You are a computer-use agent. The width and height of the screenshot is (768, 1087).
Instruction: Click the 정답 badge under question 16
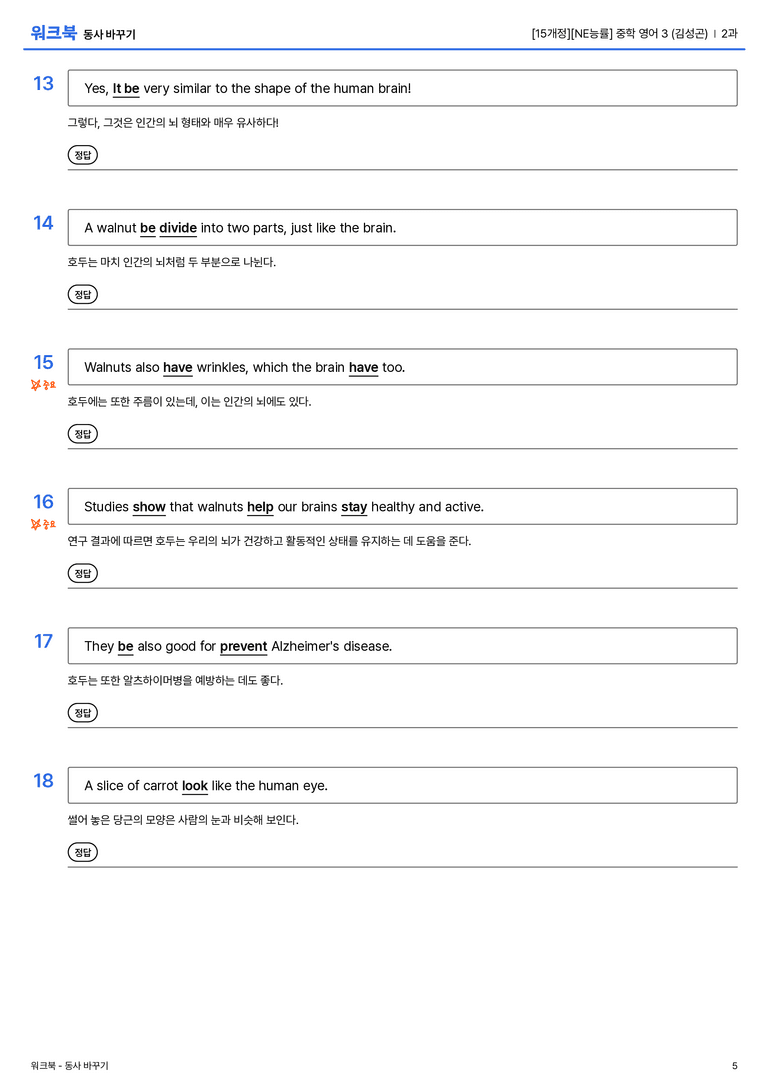(82, 573)
